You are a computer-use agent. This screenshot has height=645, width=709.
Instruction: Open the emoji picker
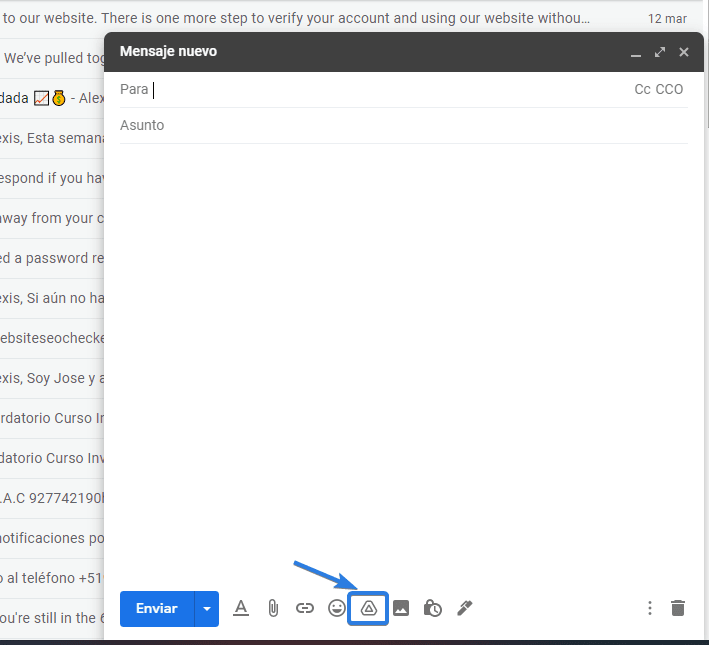pos(337,608)
